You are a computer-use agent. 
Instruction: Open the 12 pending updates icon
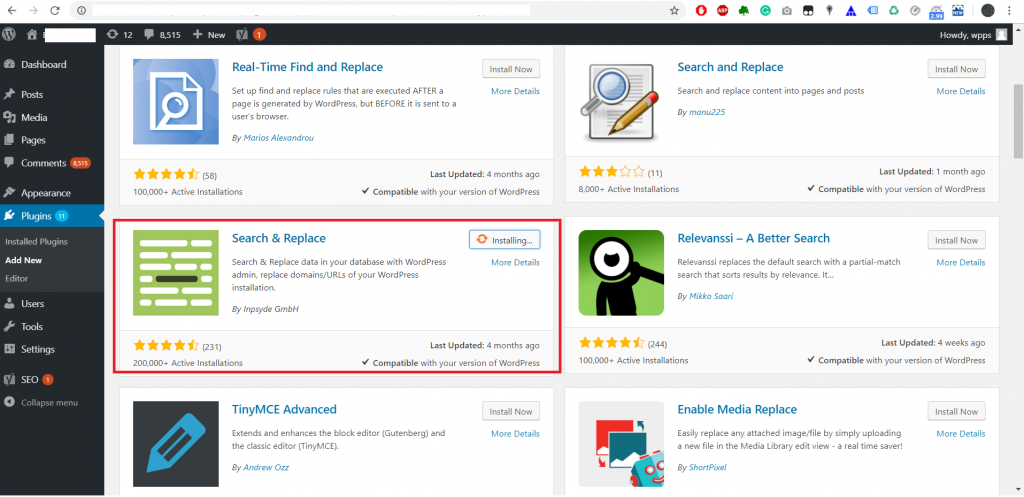(120, 35)
